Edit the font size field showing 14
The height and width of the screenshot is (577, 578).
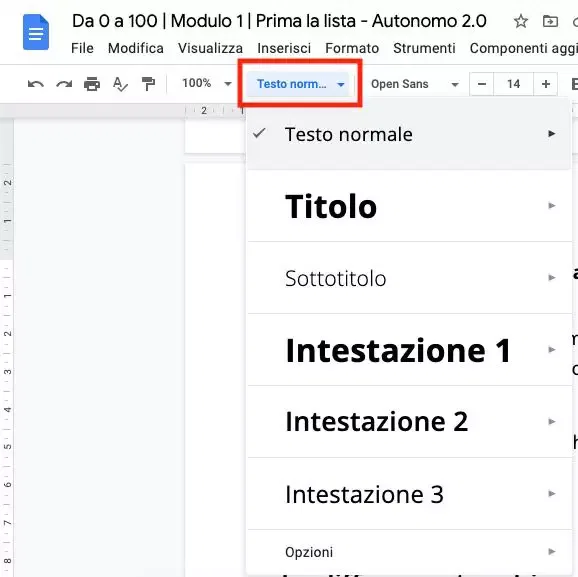pos(513,84)
